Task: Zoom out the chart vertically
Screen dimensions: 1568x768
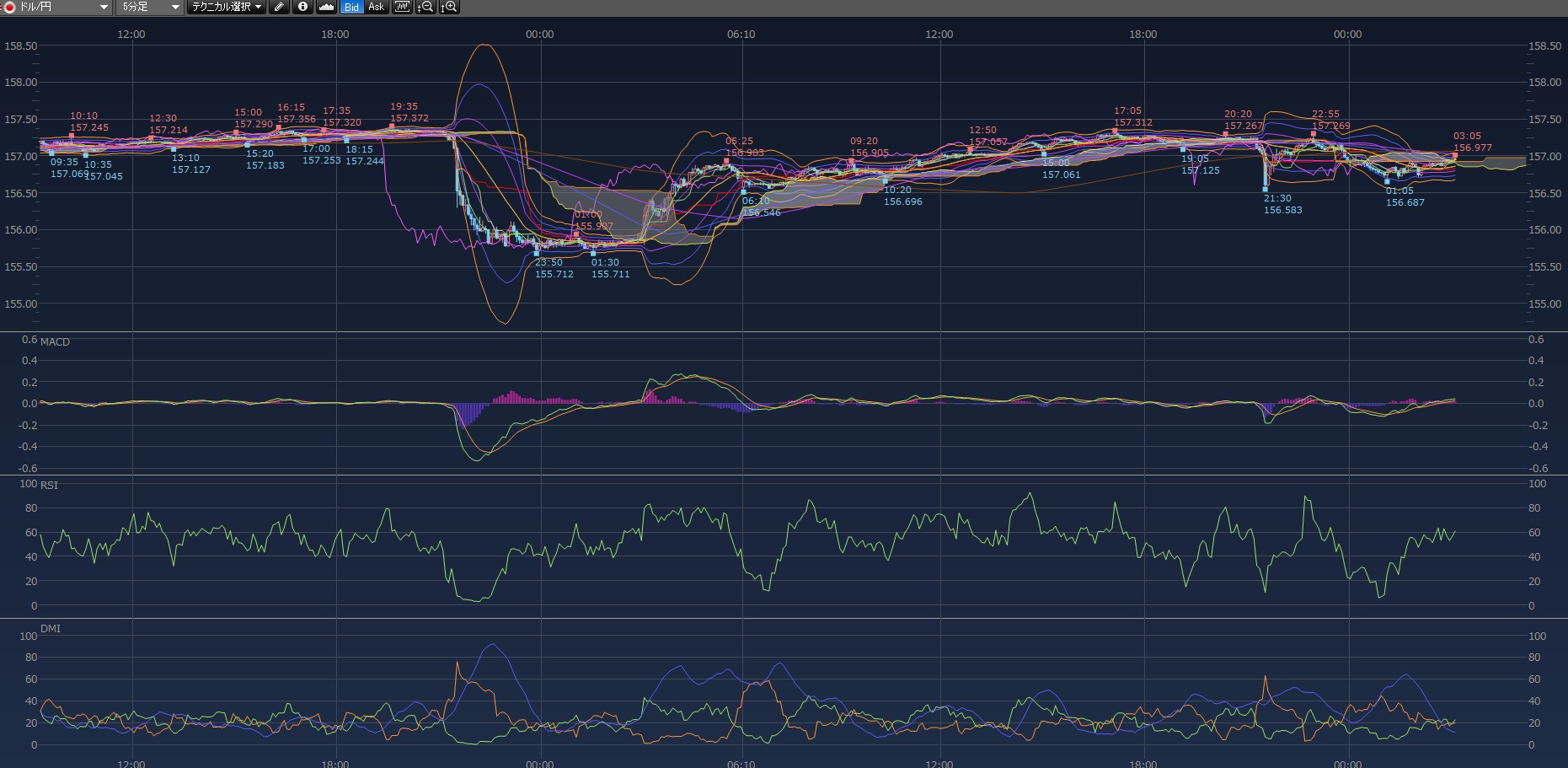Action: (x=425, y=7)
